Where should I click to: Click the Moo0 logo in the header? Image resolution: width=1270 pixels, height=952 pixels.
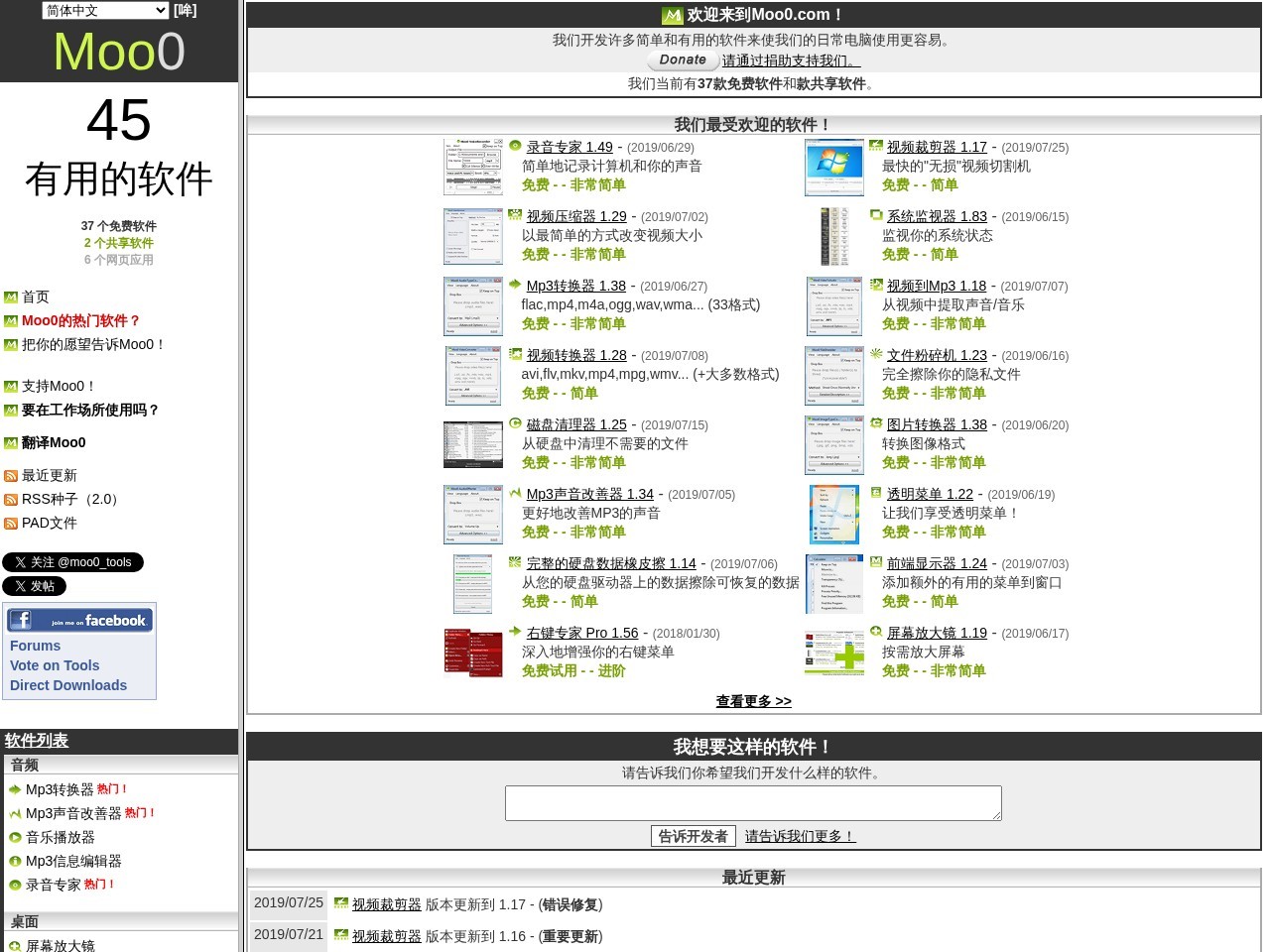coord(119,52)
